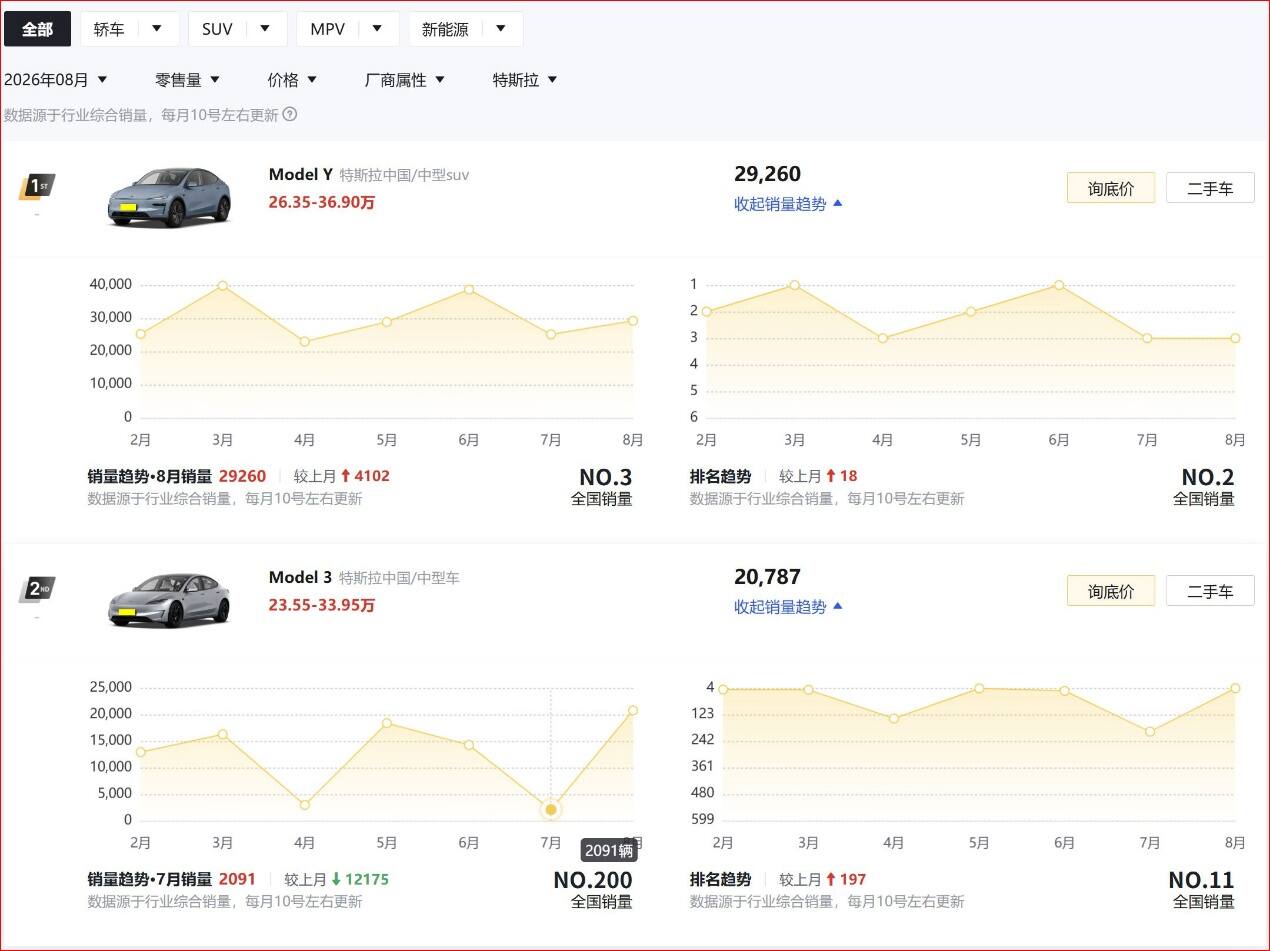
Task: Click 二手车 button for Model 3
Action: pyautogui.click(x=1210, y=591)
